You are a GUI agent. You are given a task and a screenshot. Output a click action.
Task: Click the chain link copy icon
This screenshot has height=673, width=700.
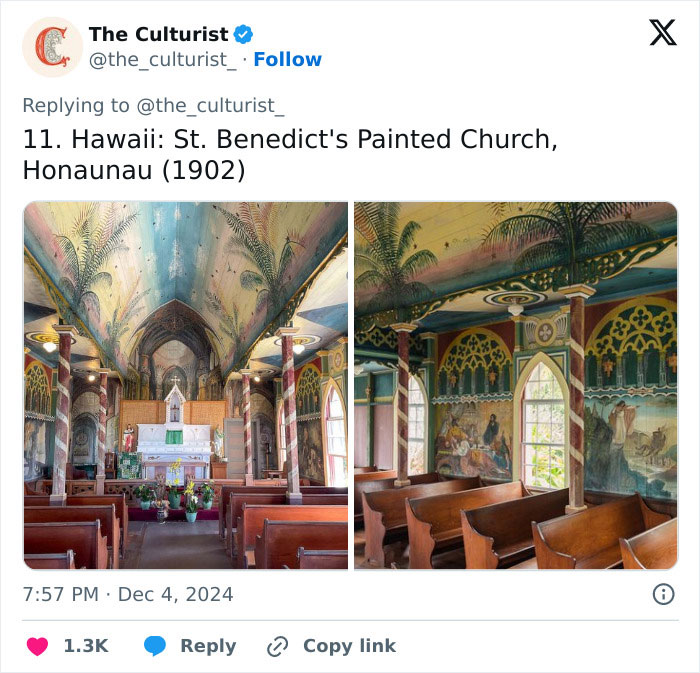point(277,646)
